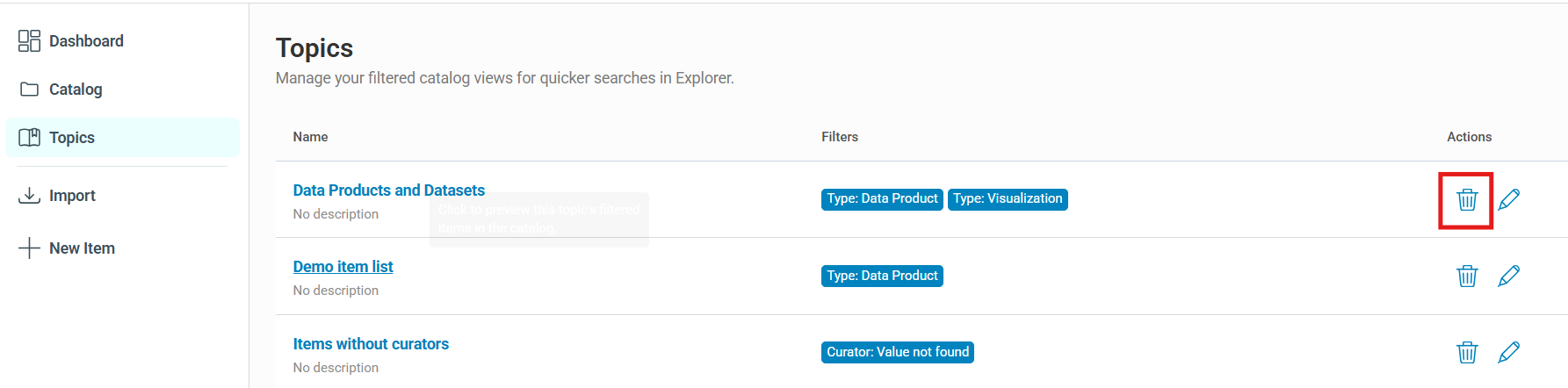Viewport: 1568px width, 388px height.
Task: Preview the Items without curators topic
Action: (371, 344)
